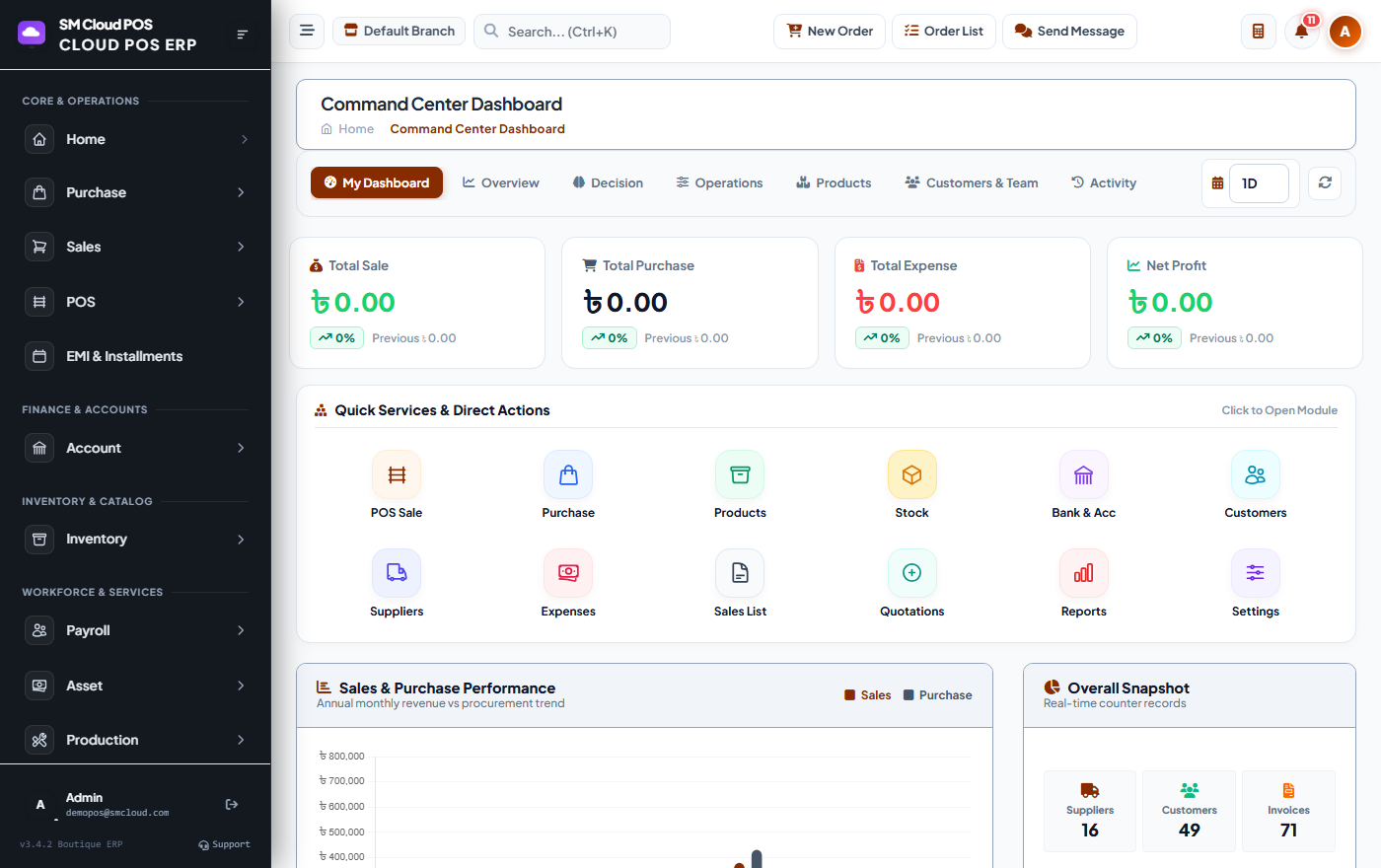Image resolution: width=1381 pixels, height=868 pixels.
Task: Open the Expenses quick service icon
Action: (x=568, y=573)
